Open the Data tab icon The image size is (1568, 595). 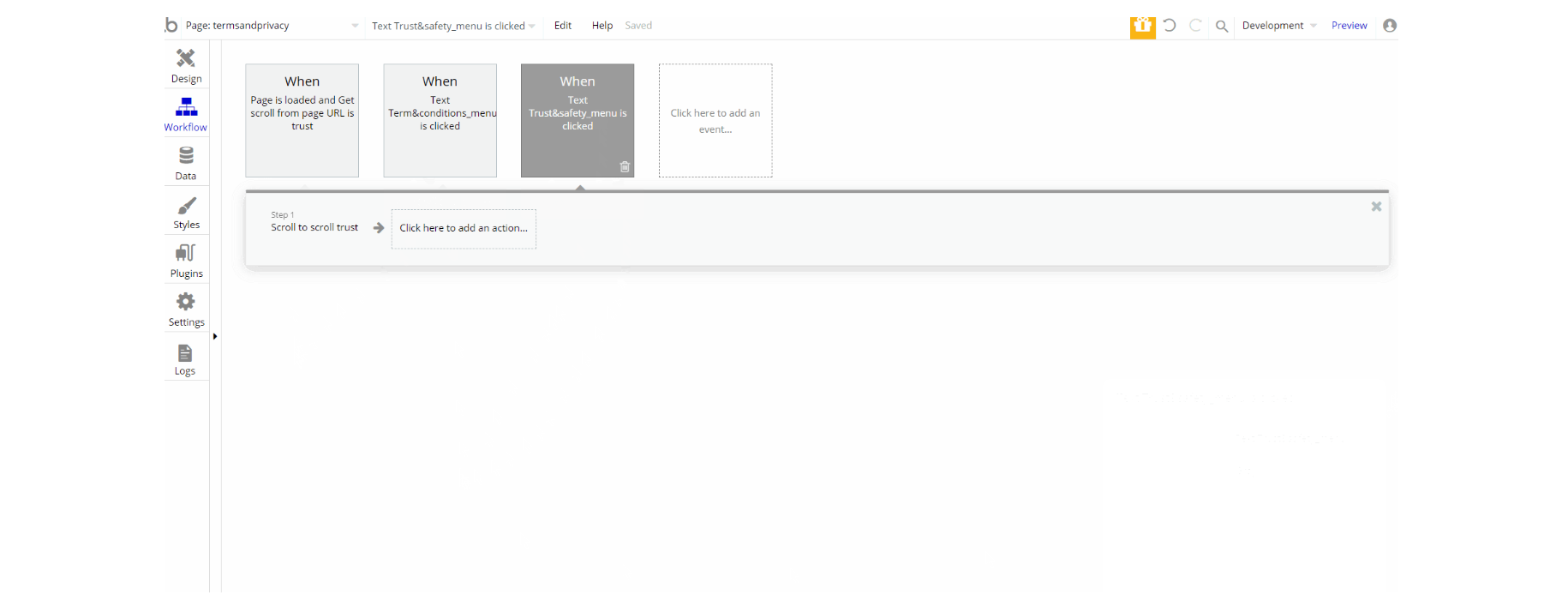click(x=186, y=155)
